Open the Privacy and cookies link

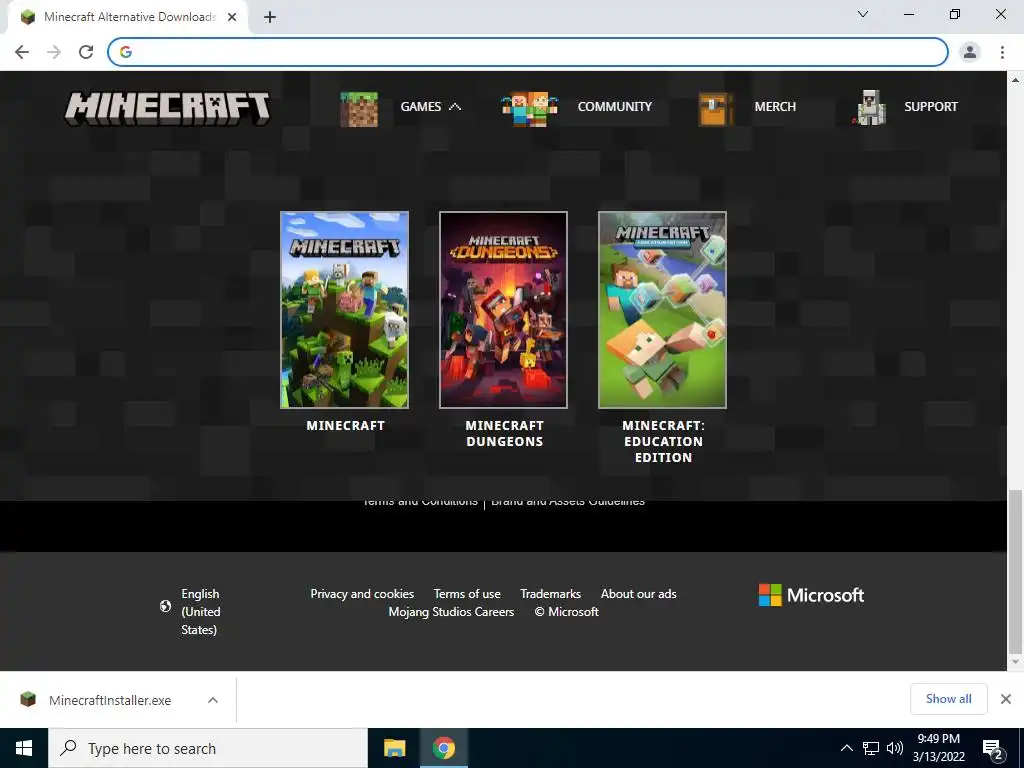(x=362, y=594)
